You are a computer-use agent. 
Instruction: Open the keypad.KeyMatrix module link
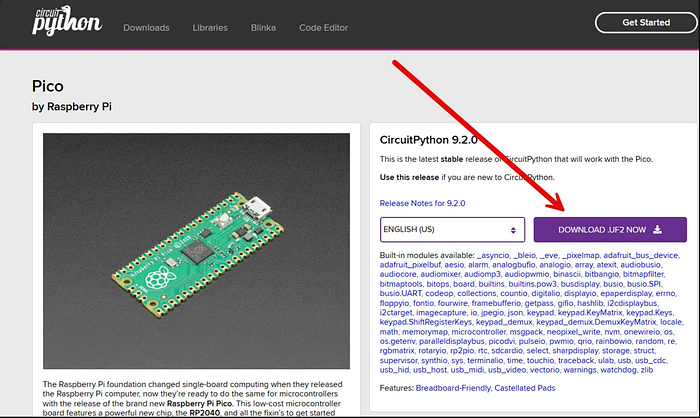[590, 313]
